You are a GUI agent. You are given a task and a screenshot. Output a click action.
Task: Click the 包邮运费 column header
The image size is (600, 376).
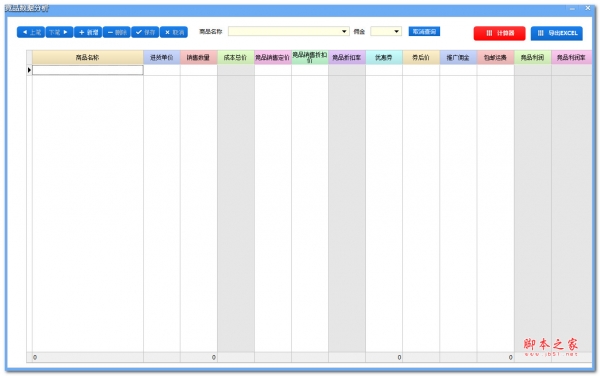pyautogui.click(x=495, y=57)
